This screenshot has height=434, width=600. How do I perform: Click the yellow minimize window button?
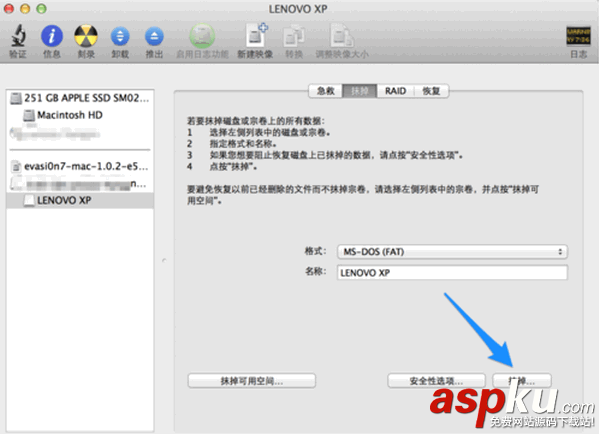pyautogui.click(x=25, y=8)
